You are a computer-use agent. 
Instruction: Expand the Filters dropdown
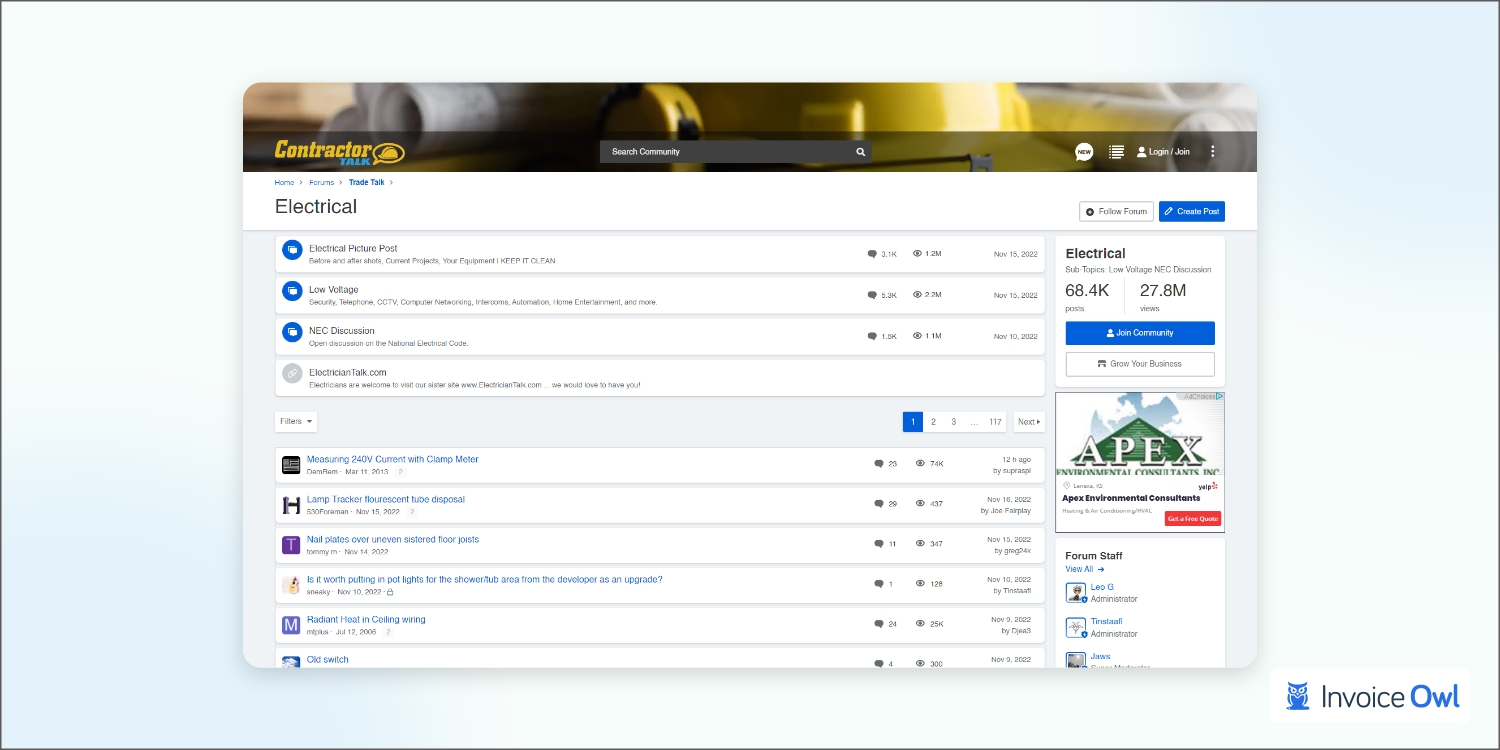[296, 422]
